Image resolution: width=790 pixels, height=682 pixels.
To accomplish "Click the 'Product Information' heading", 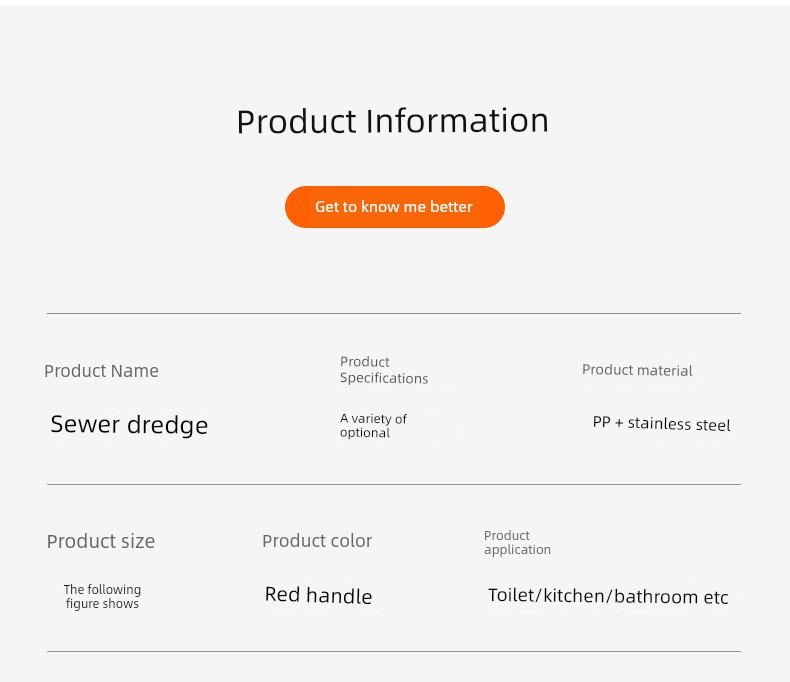I will tap(392, 121).
